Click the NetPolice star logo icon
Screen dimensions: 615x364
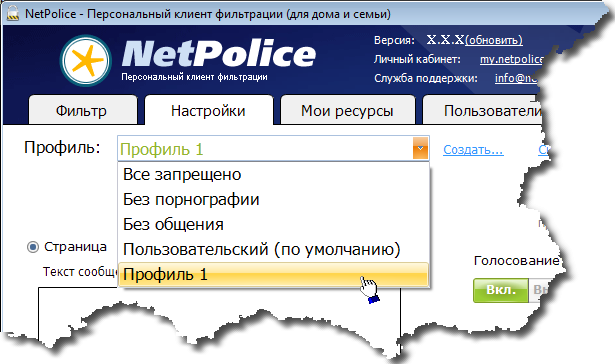coord(86,60)
